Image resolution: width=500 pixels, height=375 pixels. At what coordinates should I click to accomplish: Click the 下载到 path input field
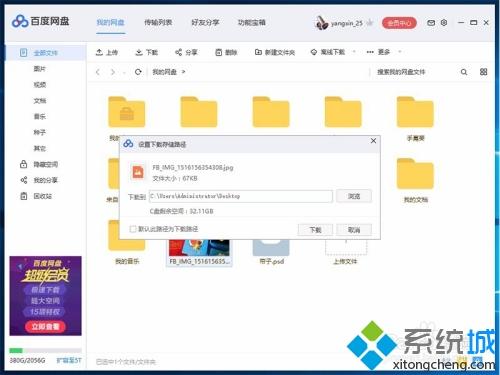pyautogui.click(x=241, y=196)
